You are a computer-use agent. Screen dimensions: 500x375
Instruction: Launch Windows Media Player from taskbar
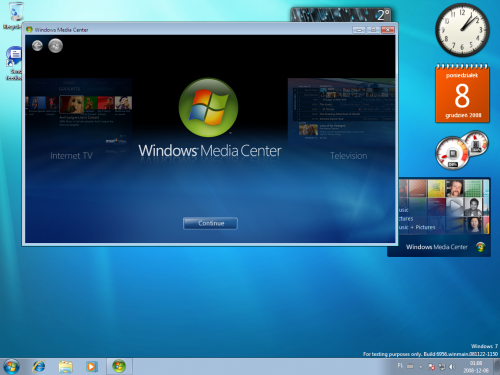(91, 367)
